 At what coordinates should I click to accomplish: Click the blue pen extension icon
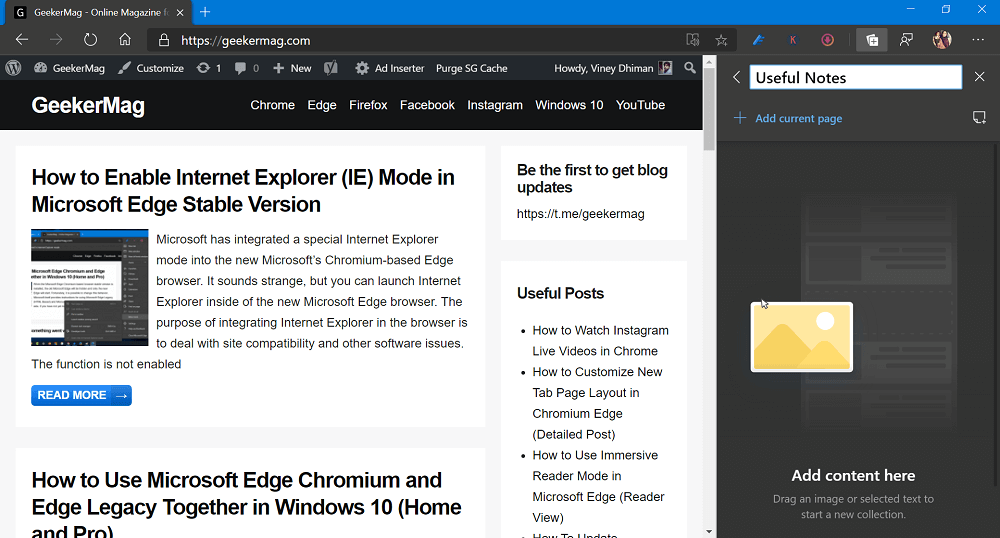tap(758, 40)
